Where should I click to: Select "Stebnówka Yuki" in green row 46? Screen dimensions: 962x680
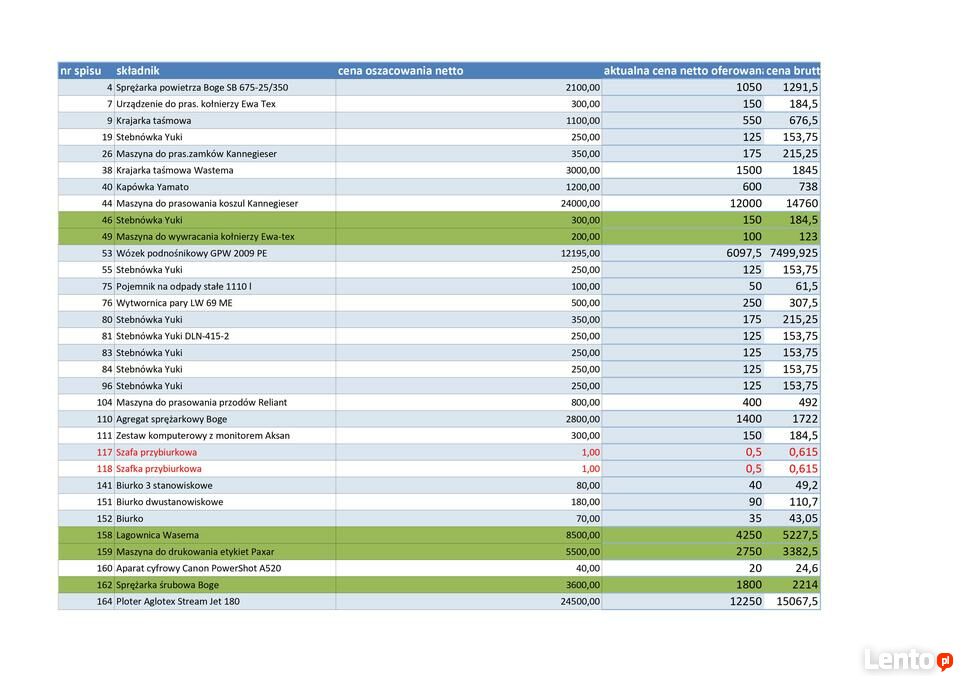pos(149,220)
